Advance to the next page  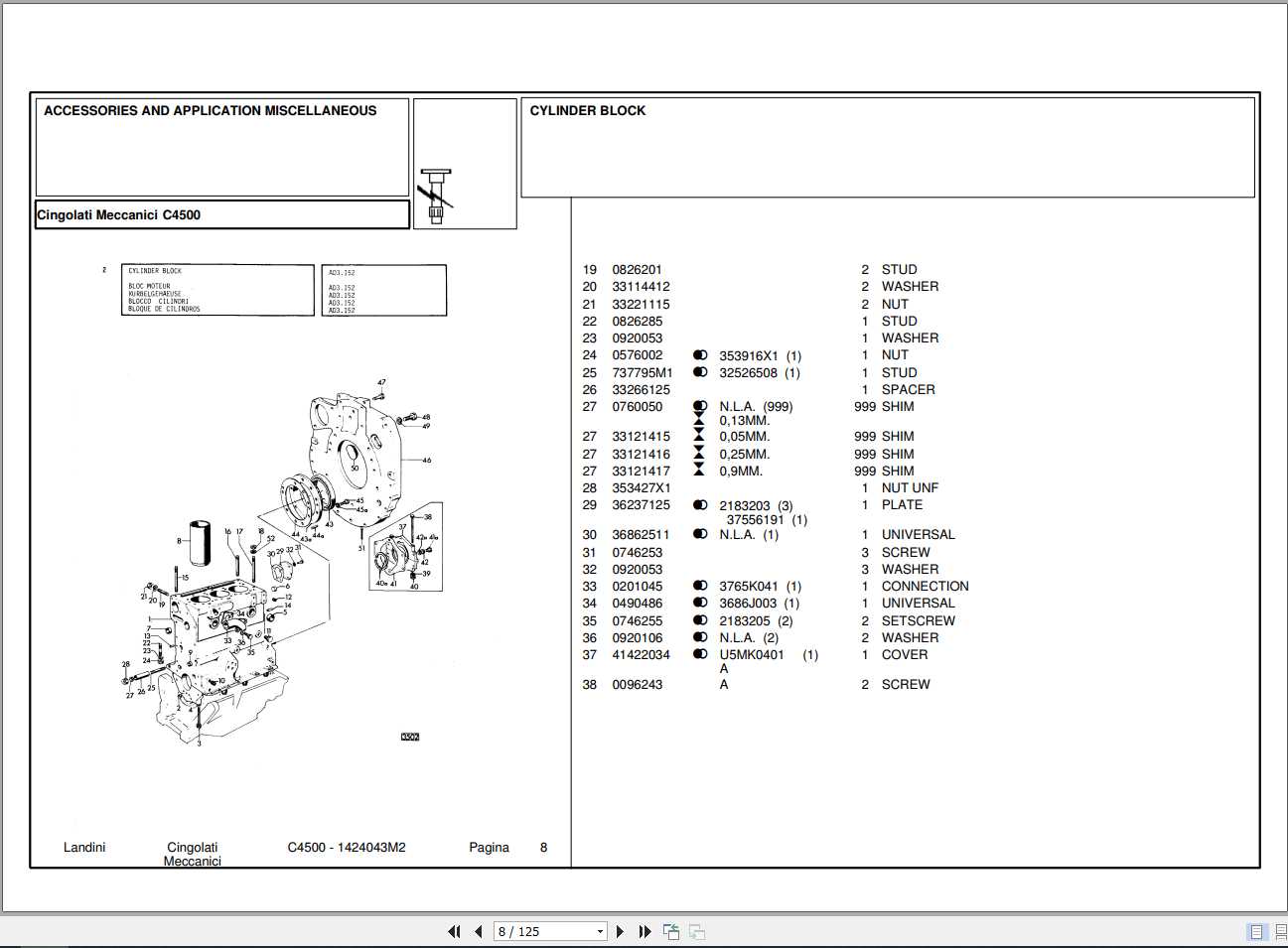620,931
